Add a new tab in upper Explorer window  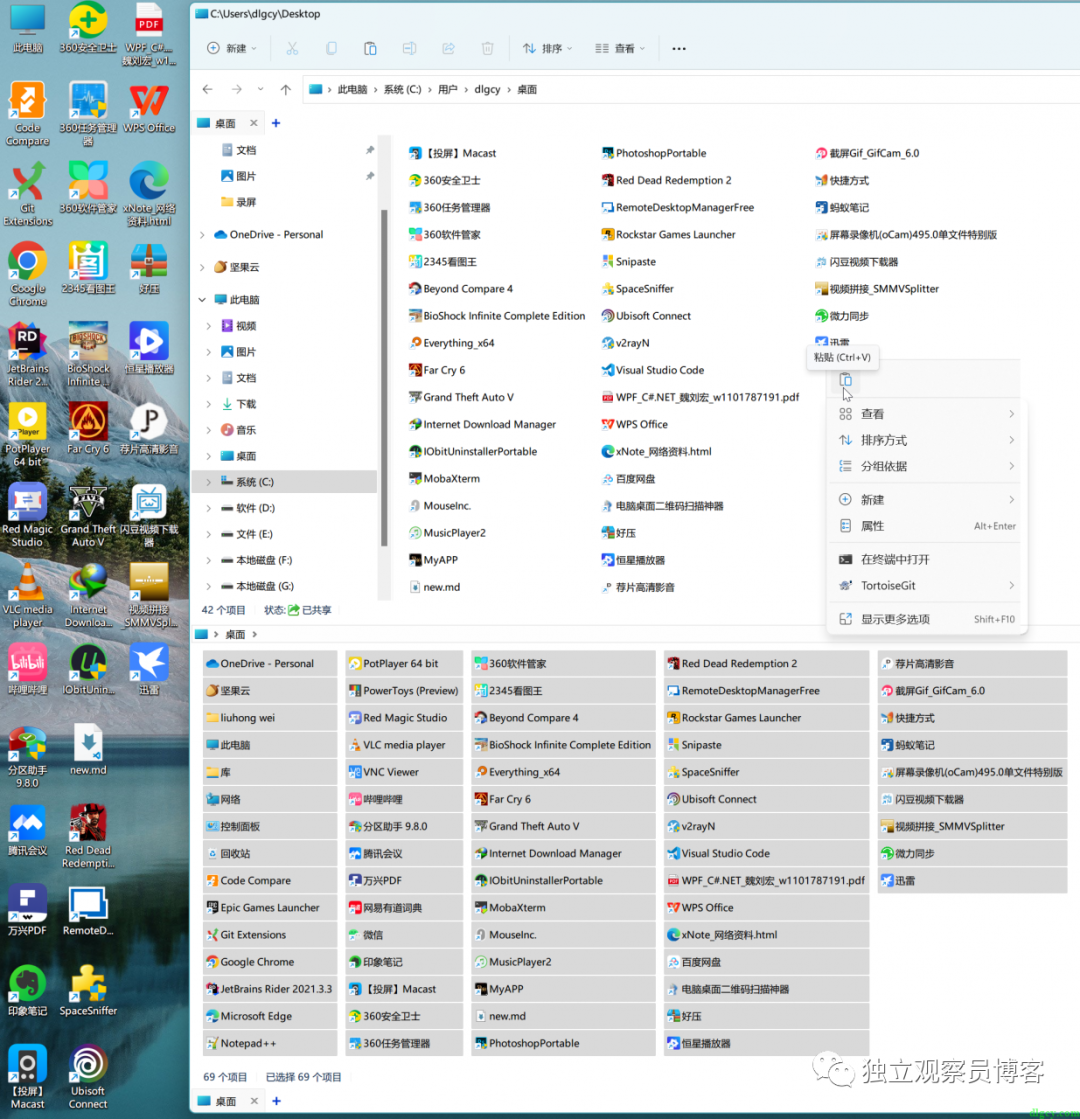tap(276, 123)
